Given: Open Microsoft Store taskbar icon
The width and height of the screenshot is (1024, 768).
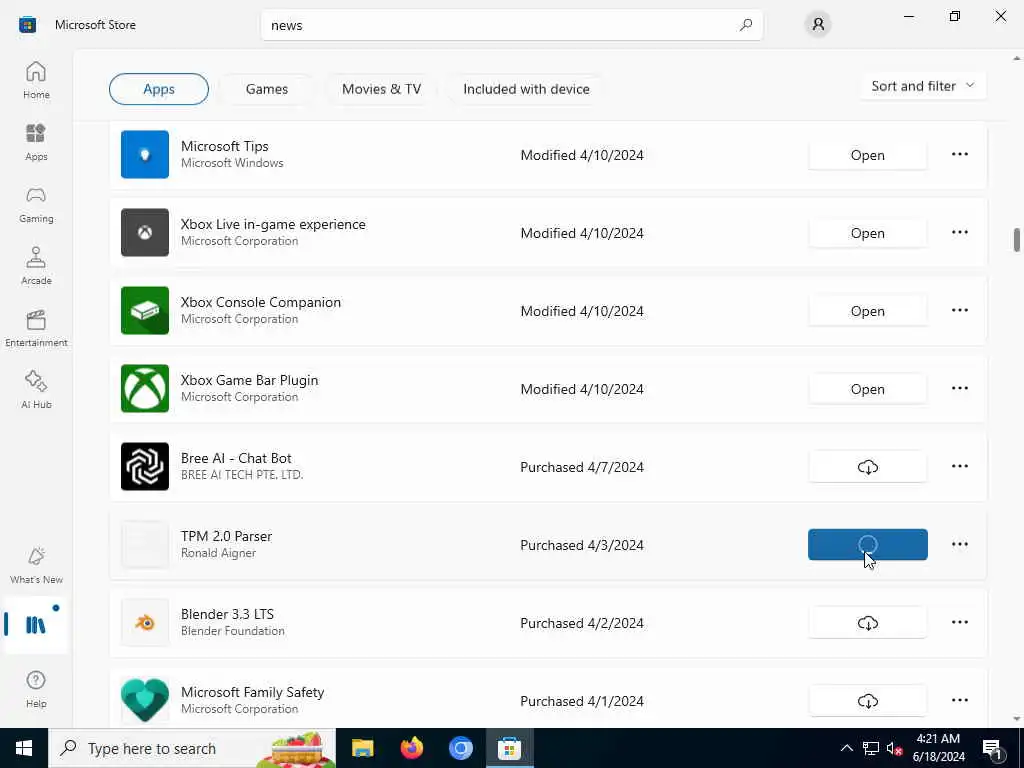Looking at the screenshot, I should [x=509, y=748].
